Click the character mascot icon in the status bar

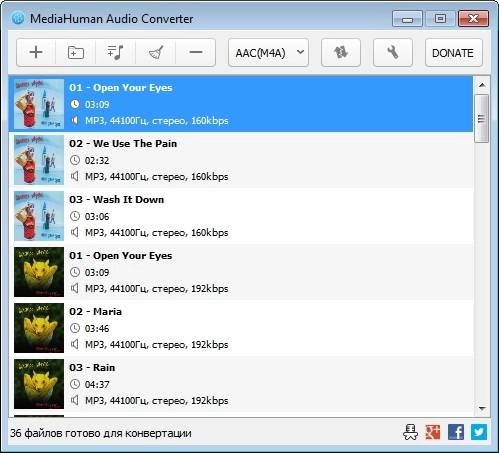tap(410, 432)
